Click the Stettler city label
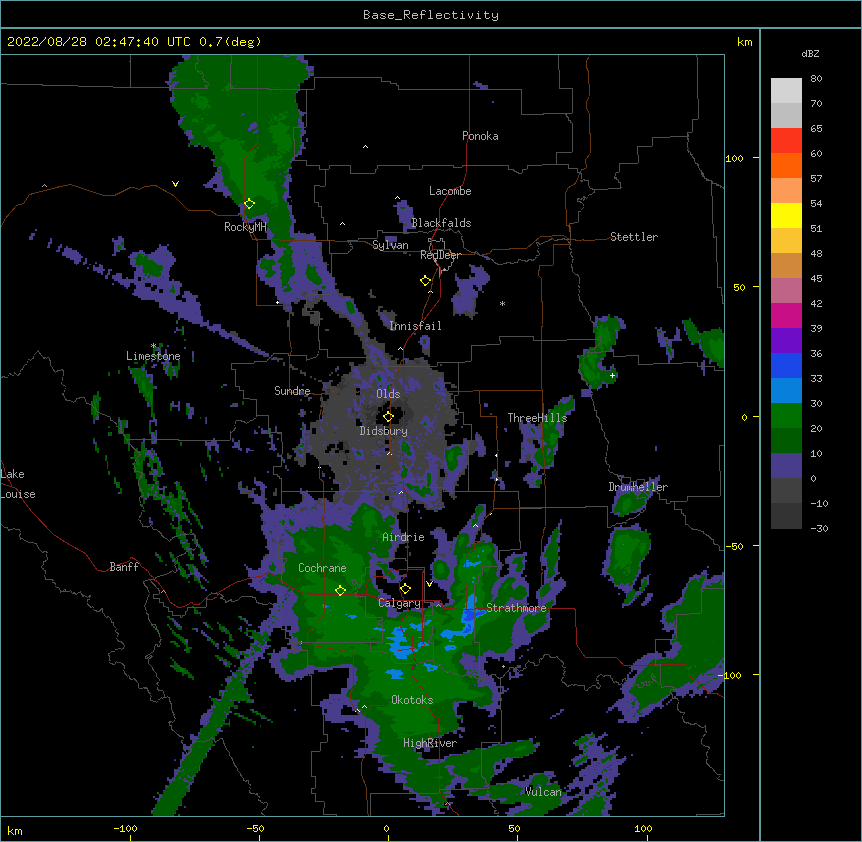Image resolution: width=862 pixels, height=842 pixels. coord(634,237)
